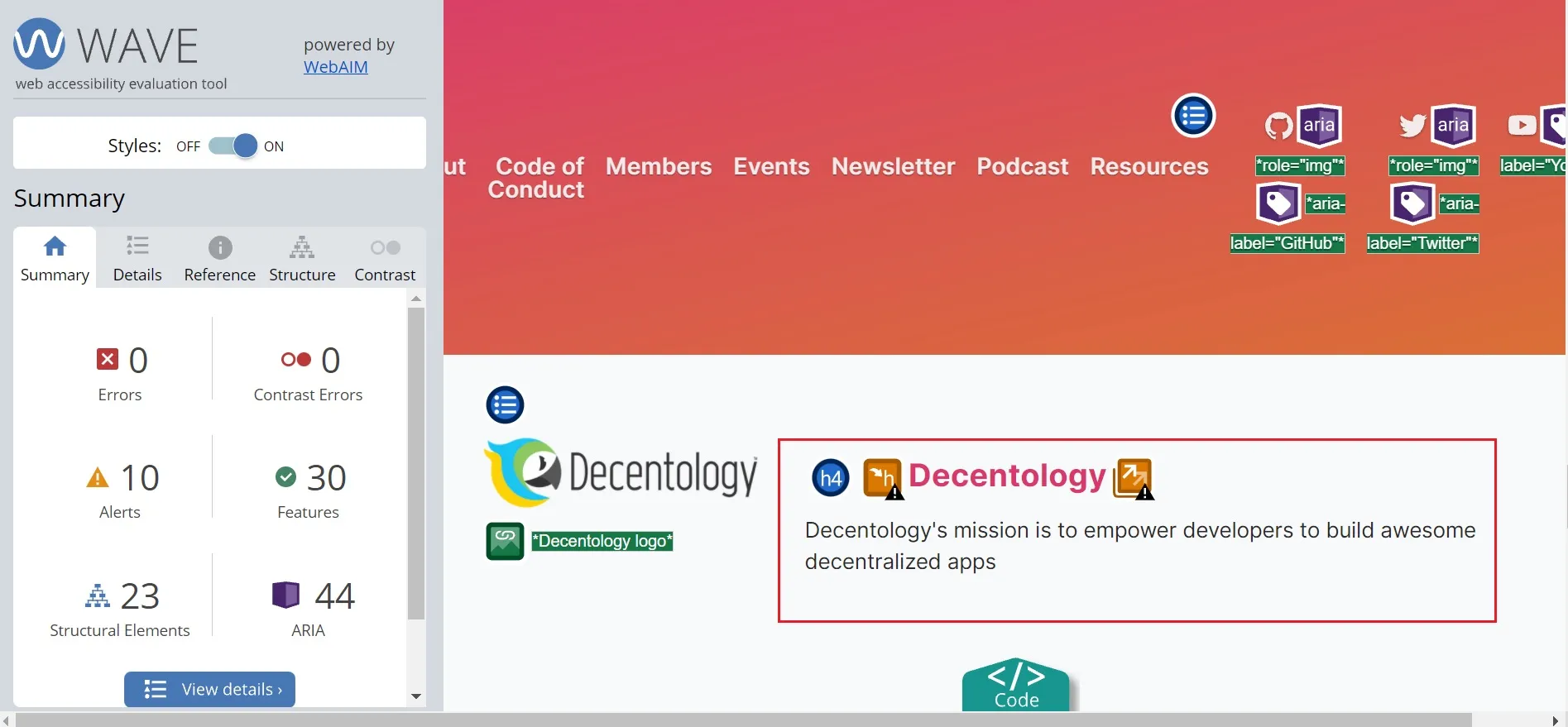Viewport: 1568px width, 727px height.
Task: Open the Summary tab
Action: (55, 258)
